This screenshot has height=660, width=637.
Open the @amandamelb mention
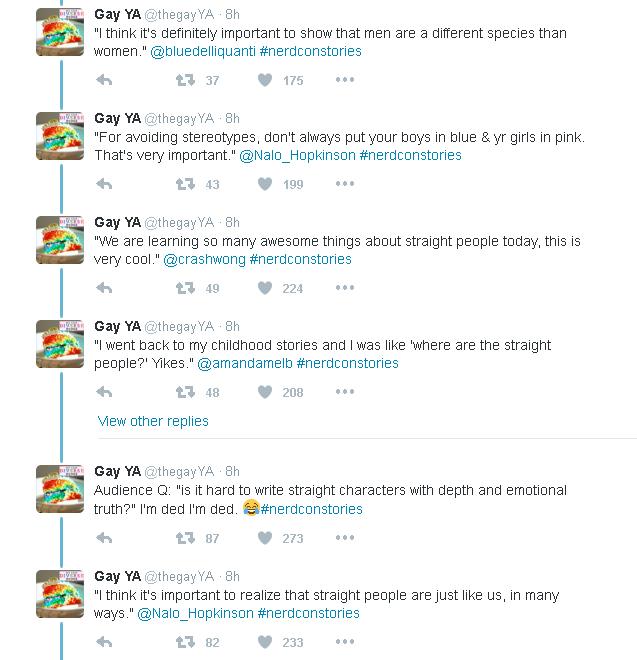coord(244,363)
